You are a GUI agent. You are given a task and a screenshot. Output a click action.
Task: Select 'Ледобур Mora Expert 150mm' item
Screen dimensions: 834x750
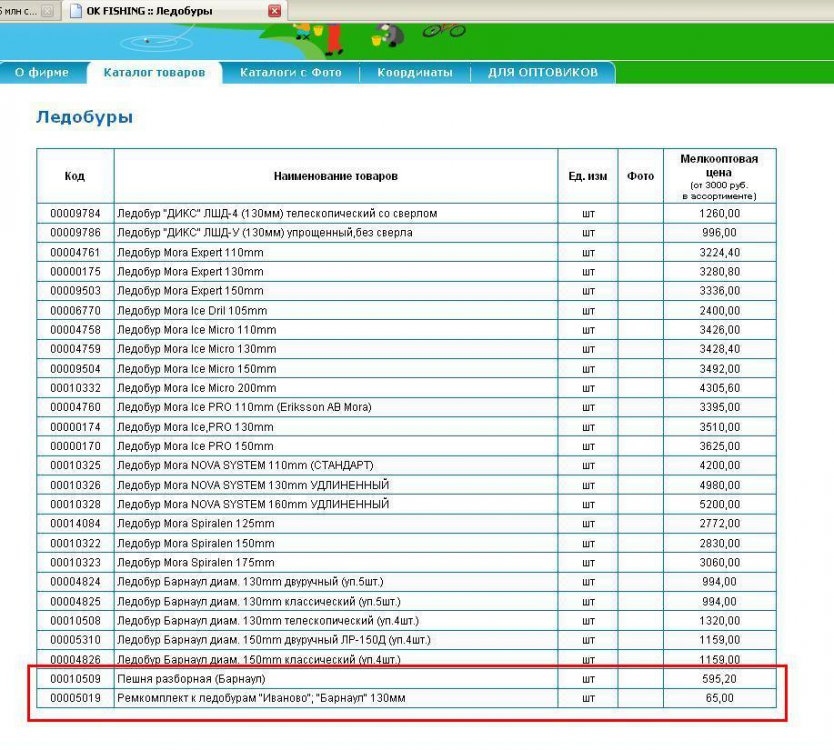coord(190,290)
